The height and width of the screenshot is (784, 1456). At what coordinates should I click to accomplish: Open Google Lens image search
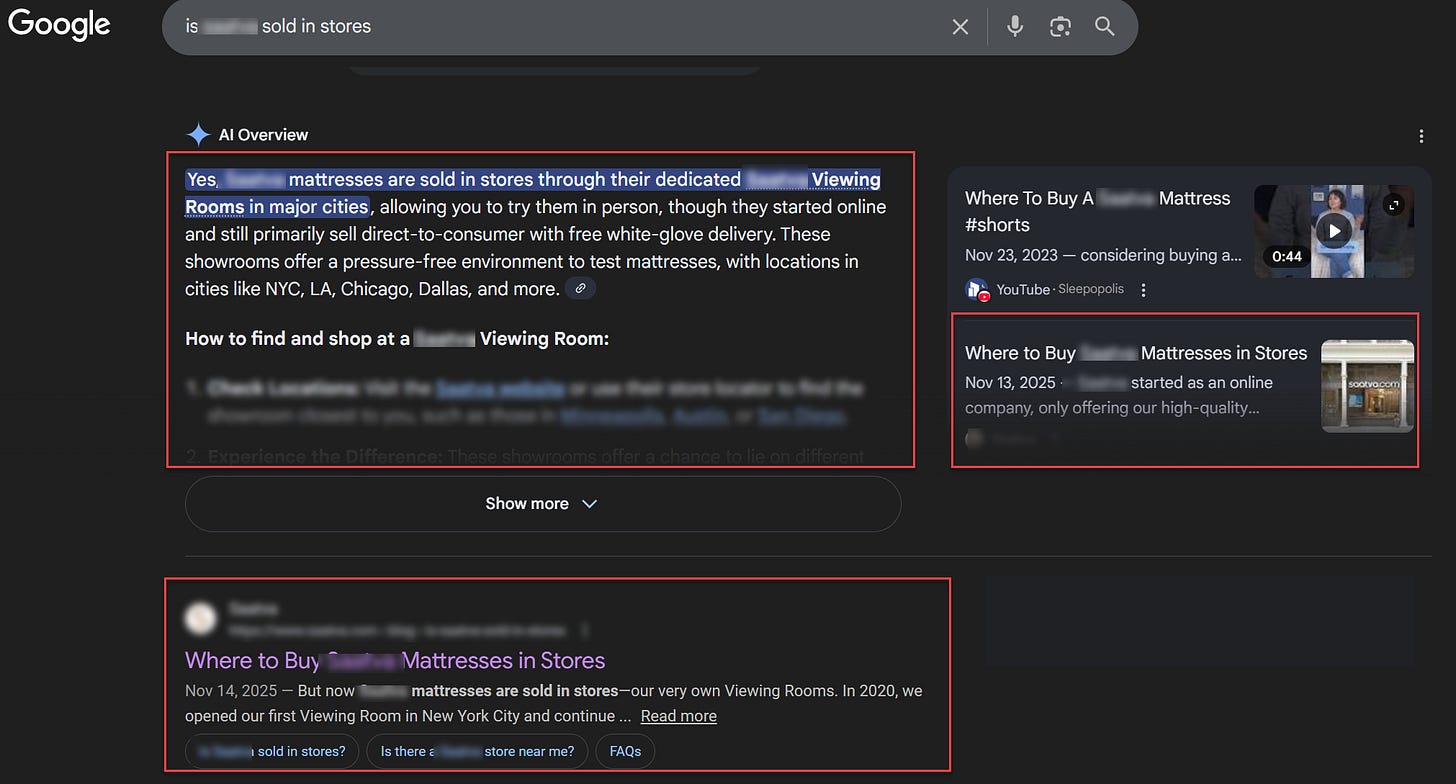[1060, 27]
